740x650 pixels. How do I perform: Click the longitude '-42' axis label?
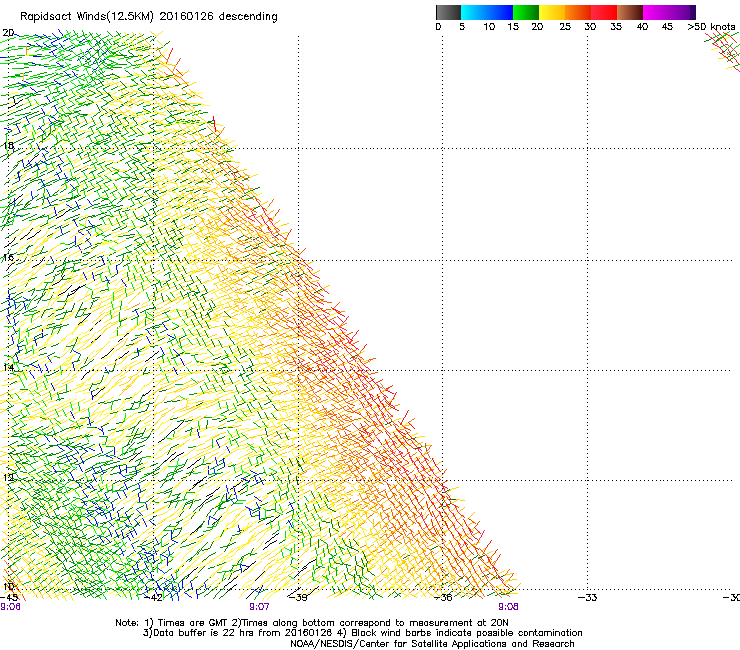154,598
